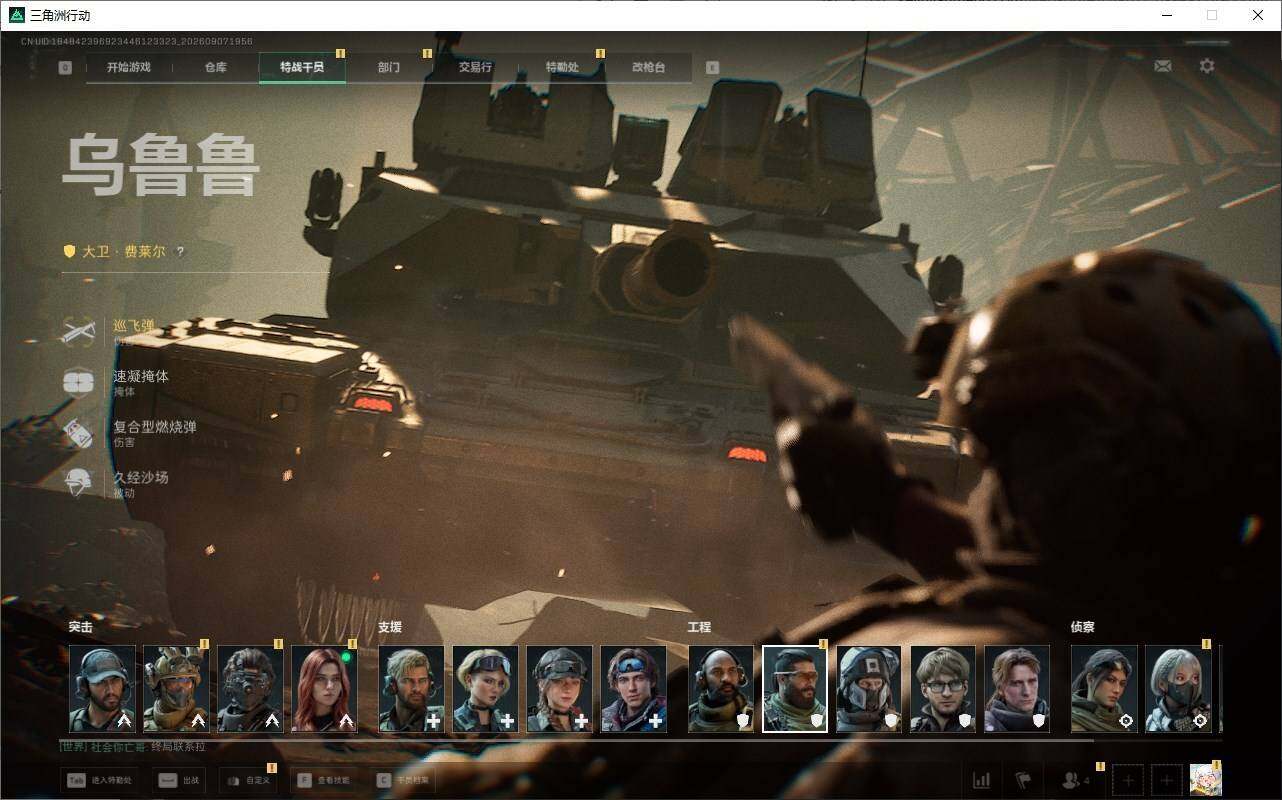Screen dimensions: 1282x800
Task: Switch to the 改枪台 tab
Action: [648, 68]
